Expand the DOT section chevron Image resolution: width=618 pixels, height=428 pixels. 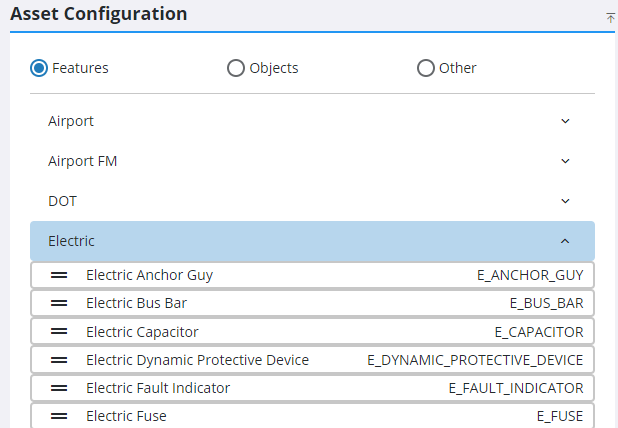tap(565, 201)
